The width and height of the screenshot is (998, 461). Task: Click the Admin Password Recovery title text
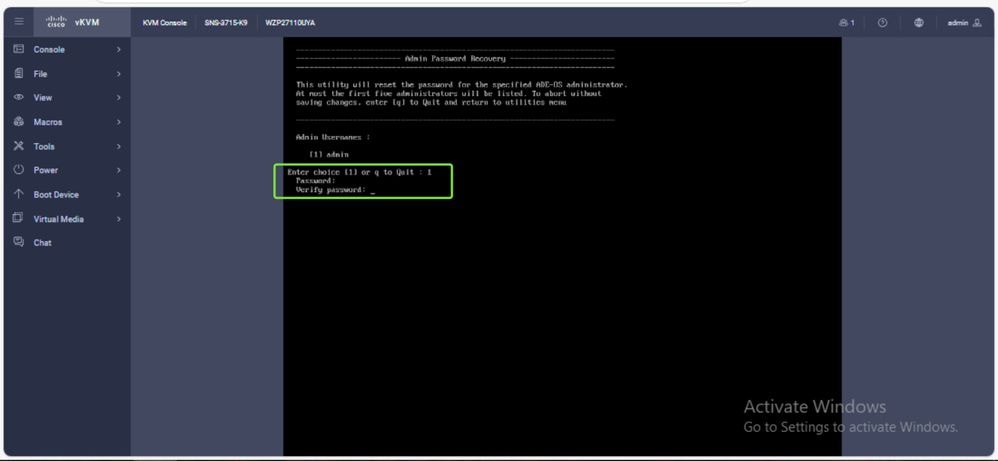click(x=455, y=59)
